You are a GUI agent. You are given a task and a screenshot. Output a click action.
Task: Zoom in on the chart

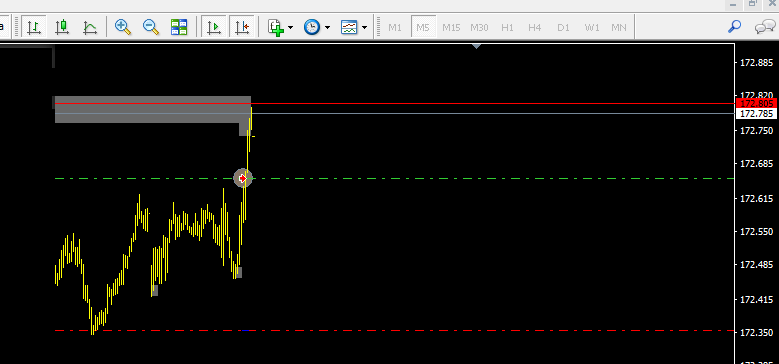[x=123, y=27]
